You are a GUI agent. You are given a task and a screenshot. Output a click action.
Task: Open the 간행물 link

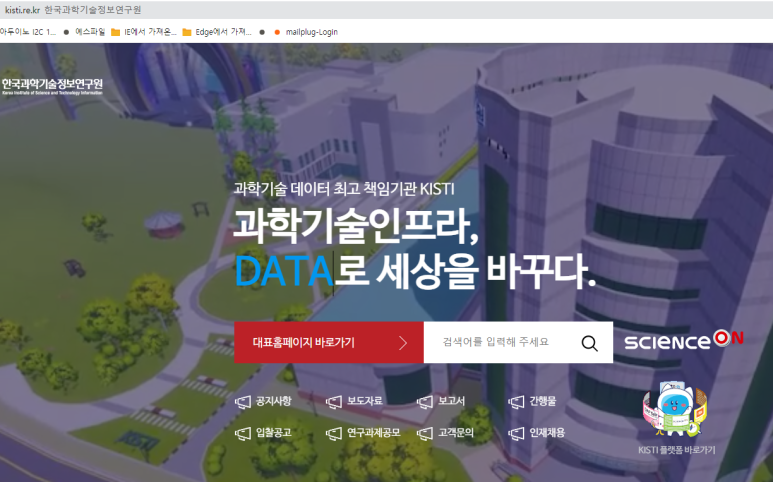coord(543,401)
